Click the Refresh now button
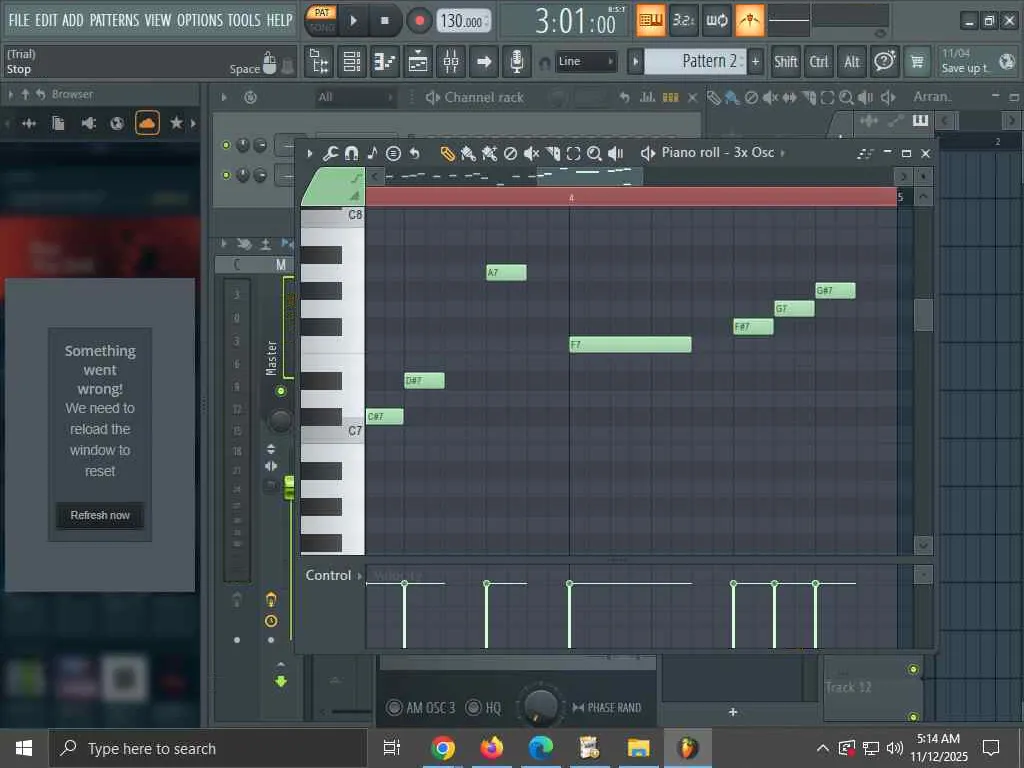 [x=100, y=515]
